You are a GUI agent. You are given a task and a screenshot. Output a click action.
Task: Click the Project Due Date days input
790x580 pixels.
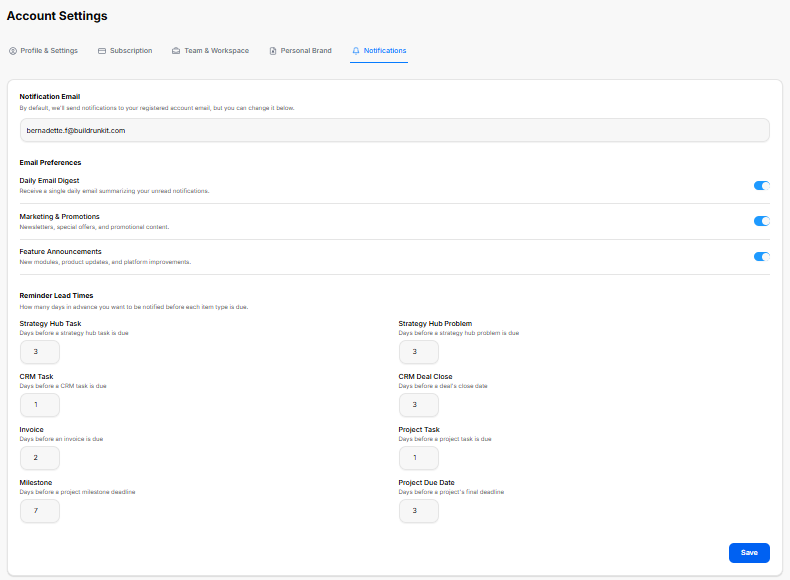419,510
